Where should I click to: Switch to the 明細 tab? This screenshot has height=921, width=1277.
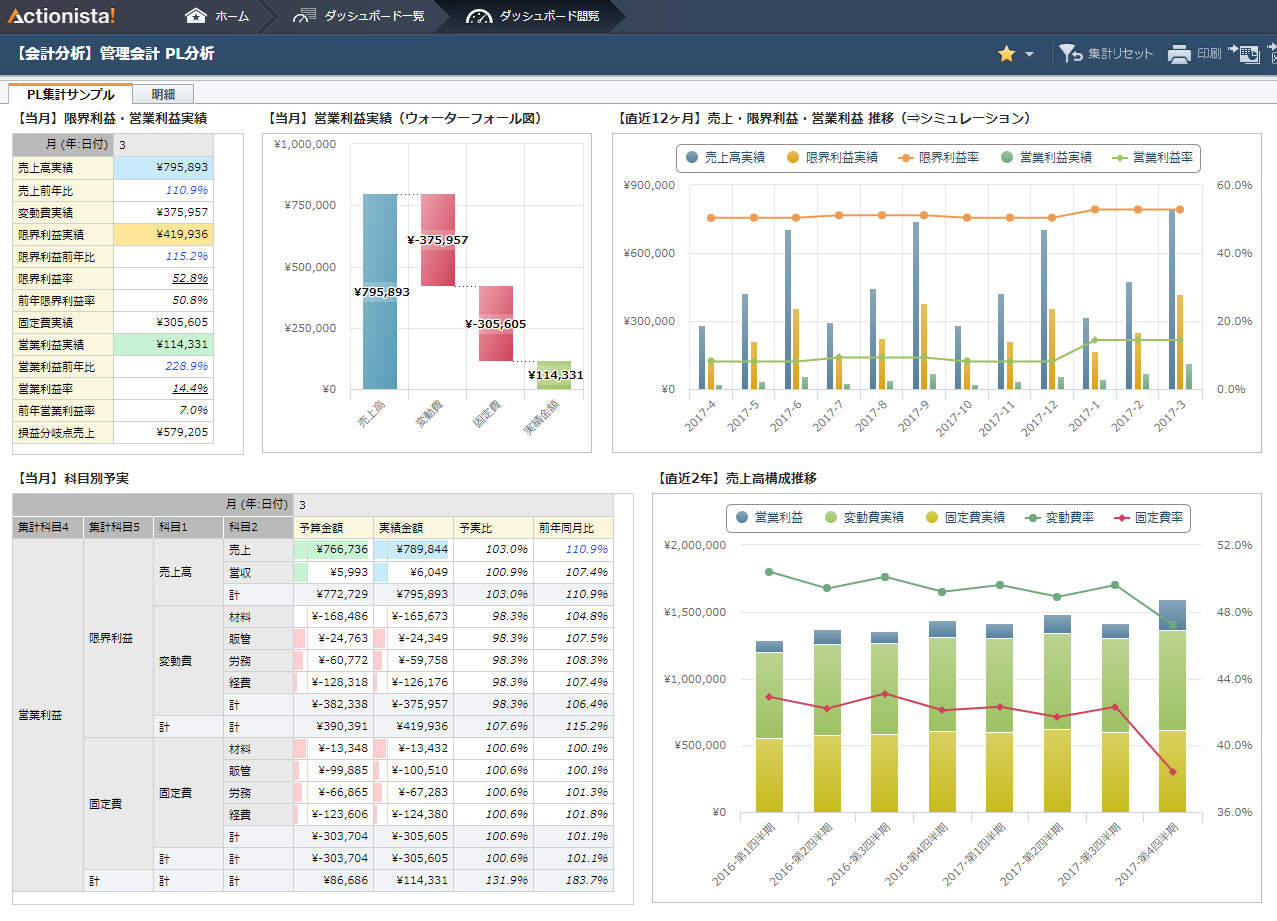click(163, 94)
